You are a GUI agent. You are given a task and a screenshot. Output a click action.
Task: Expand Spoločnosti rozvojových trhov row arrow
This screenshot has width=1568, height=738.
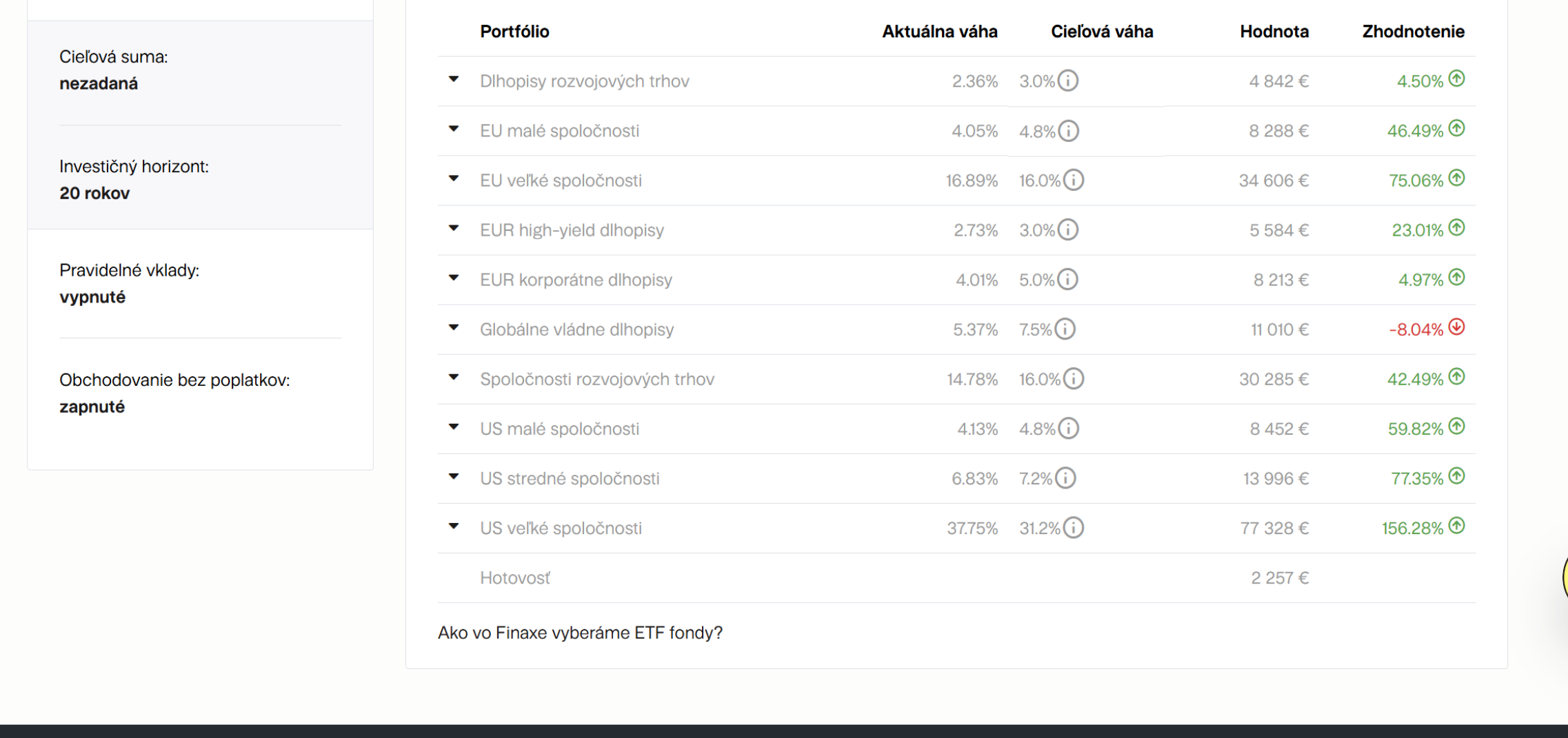tap(454, 377)
